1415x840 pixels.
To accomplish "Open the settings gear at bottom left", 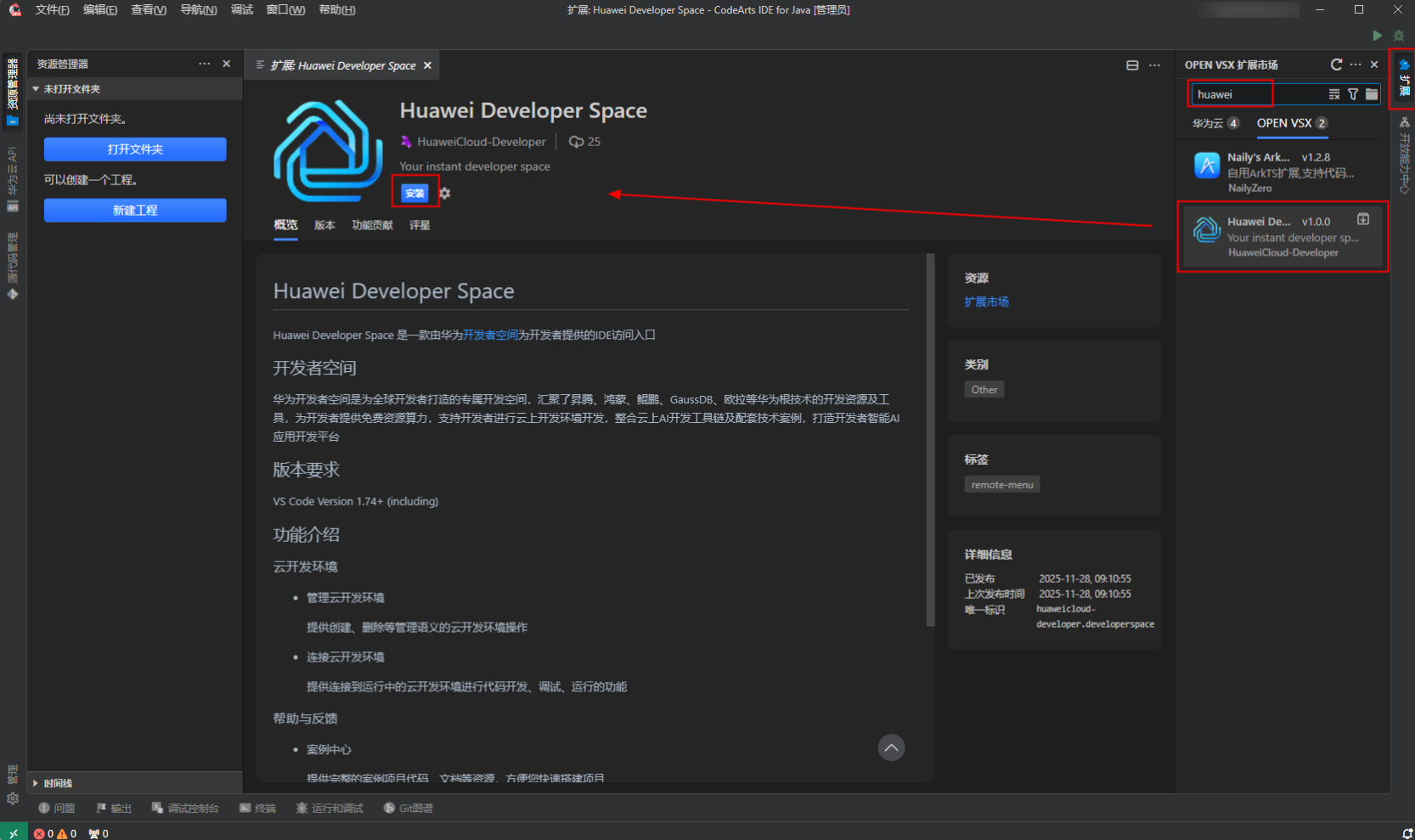I will click(13, 798).
